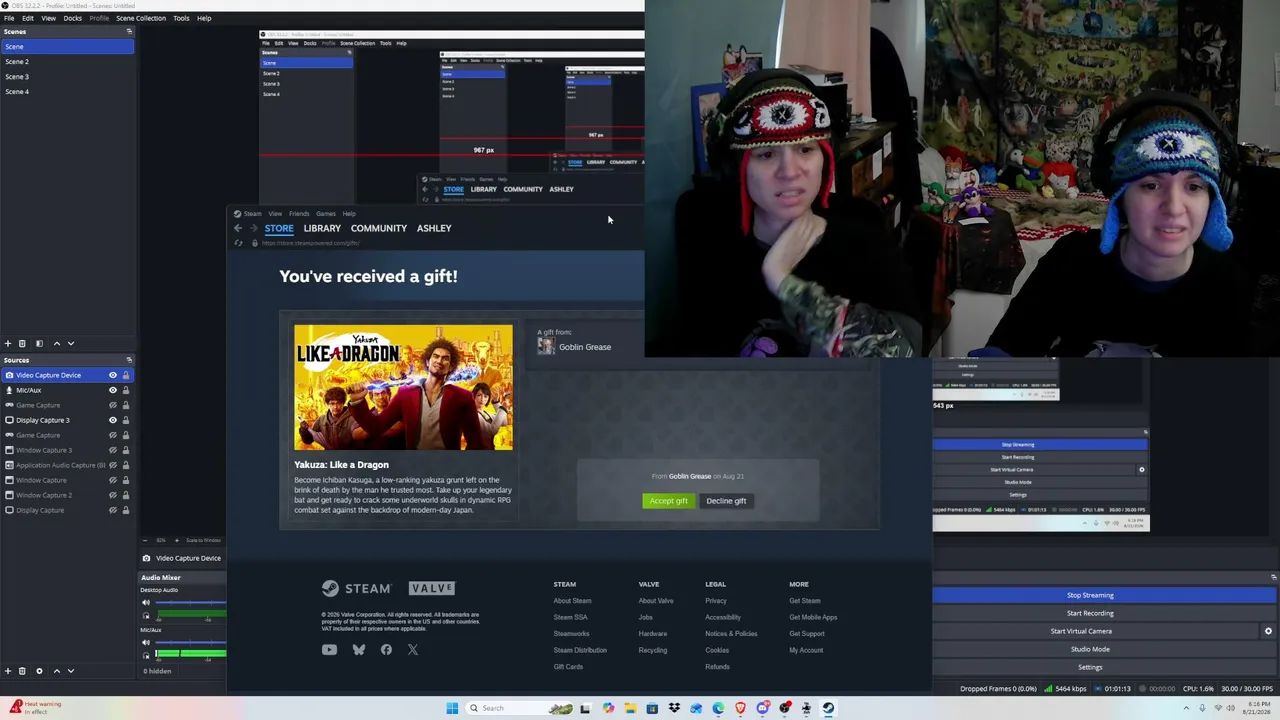The width and height of the screenshot is (1280, 720).
Task: Adjust Desktop Audio volume slider
Action: (190, 603)
